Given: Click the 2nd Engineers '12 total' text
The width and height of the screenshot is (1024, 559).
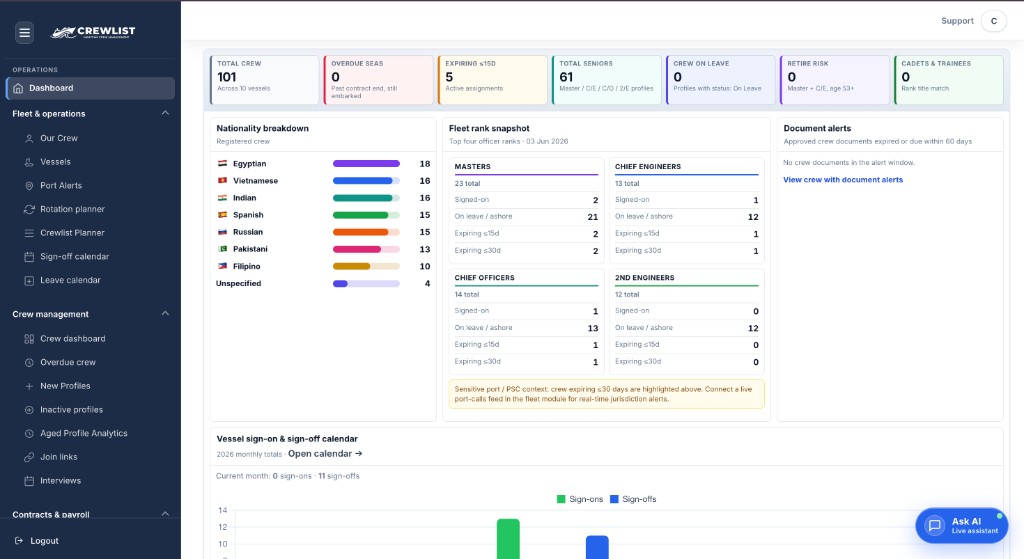Looking at the screenshot, I should pyautogui.click(x=627, y=295).
